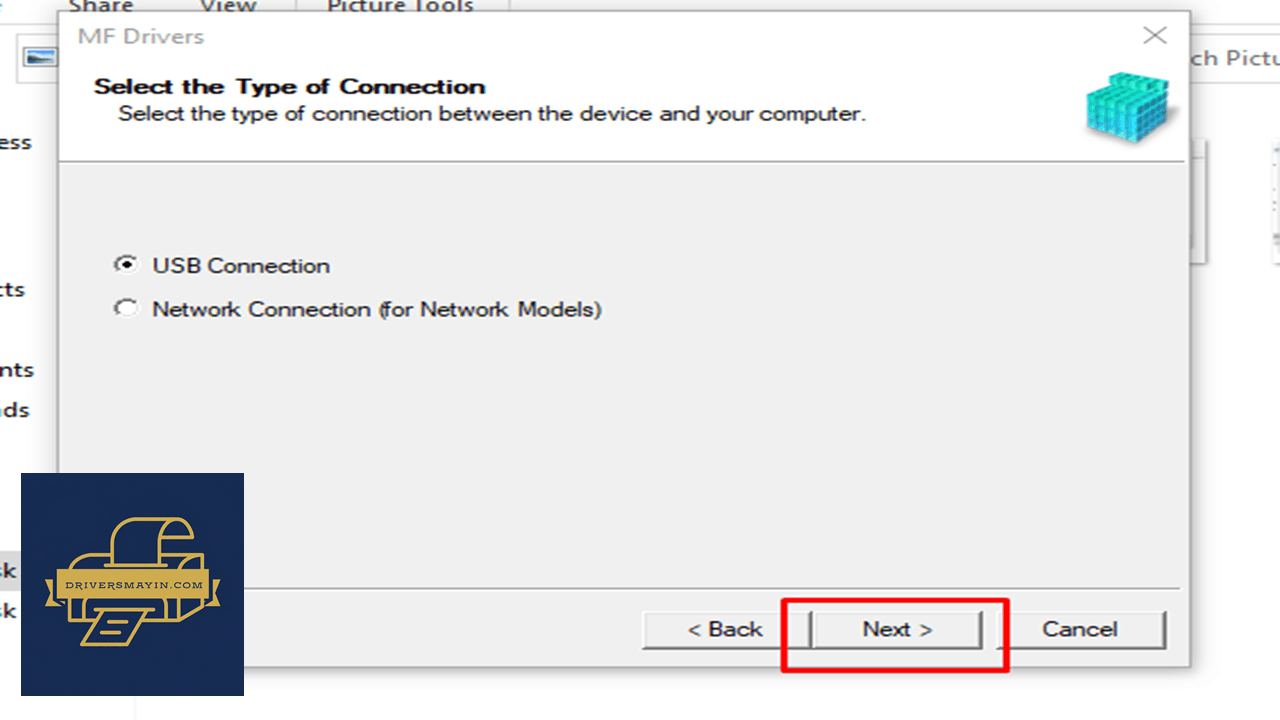Viewport: 1280px width, 720px height.
Task: Go back with the Back button
Action: (725, 629)
